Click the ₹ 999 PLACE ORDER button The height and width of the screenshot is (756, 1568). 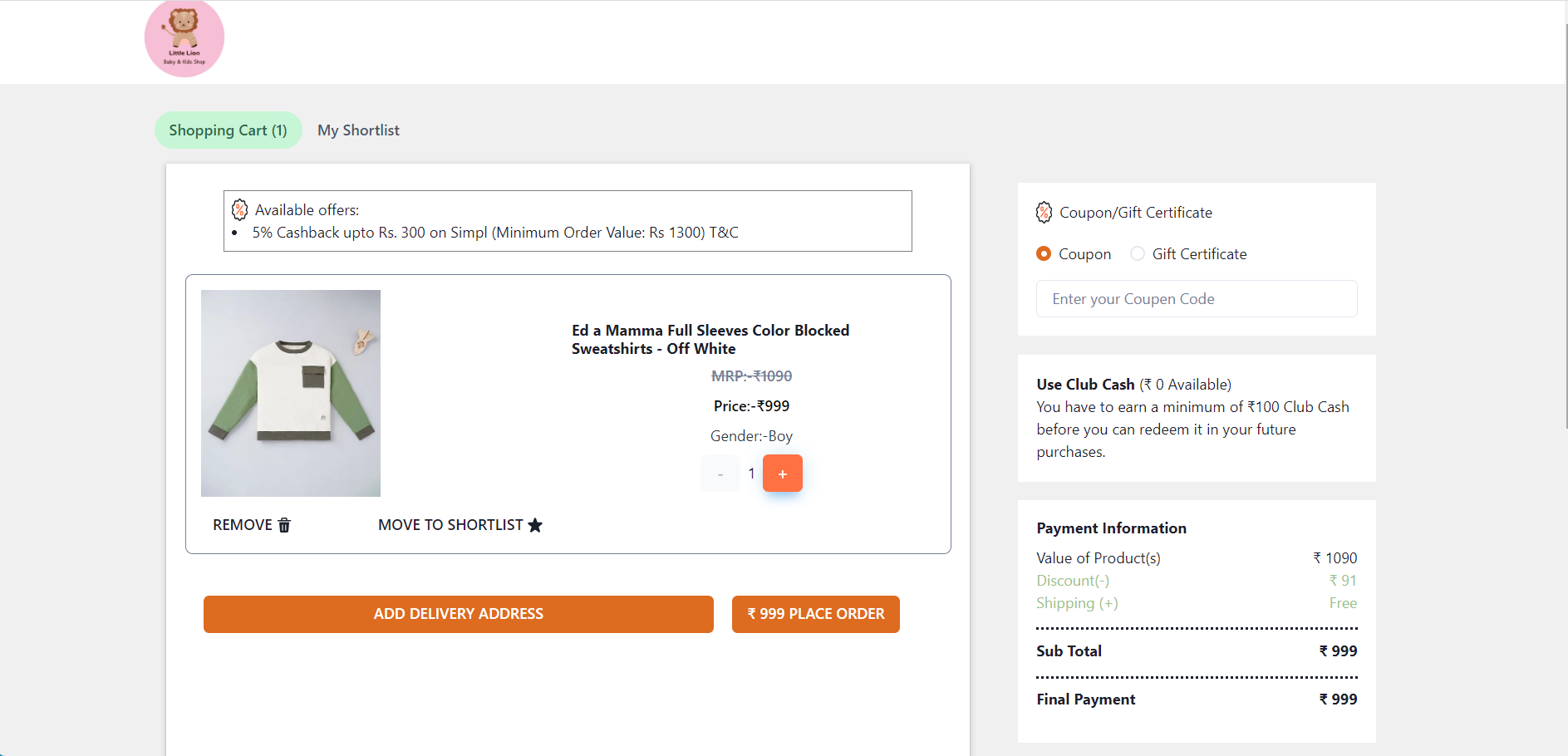[815, 614]
